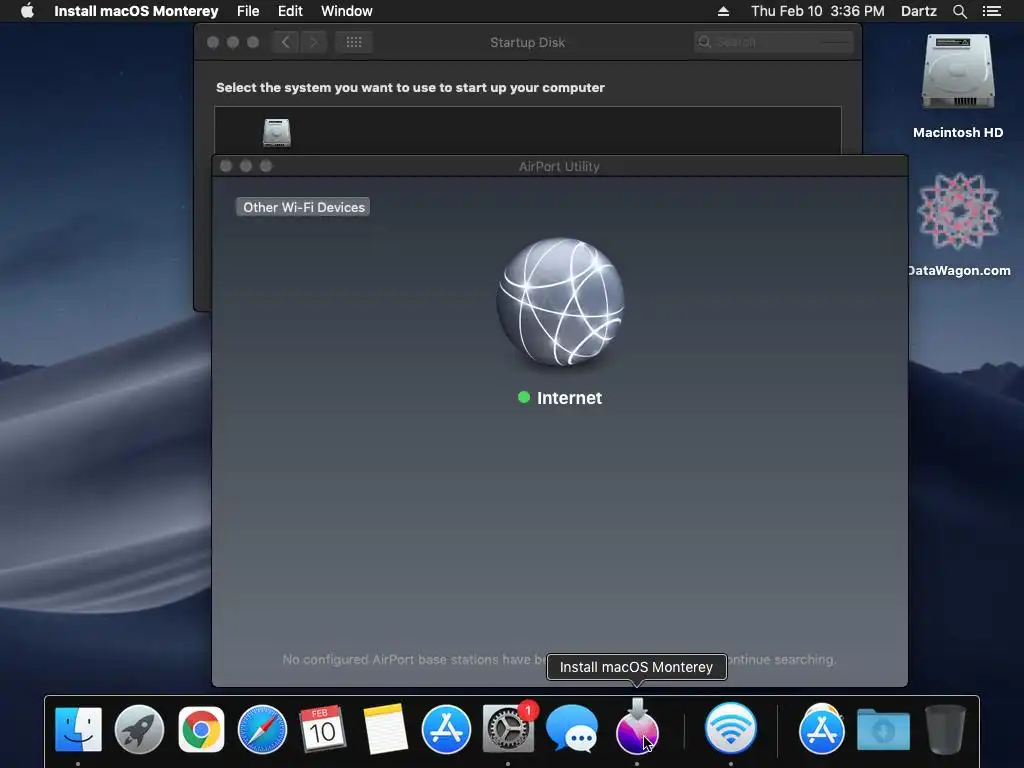
Task: Go back in Startup Disk window
Action: pyautogui.click(x=285, y=42)
